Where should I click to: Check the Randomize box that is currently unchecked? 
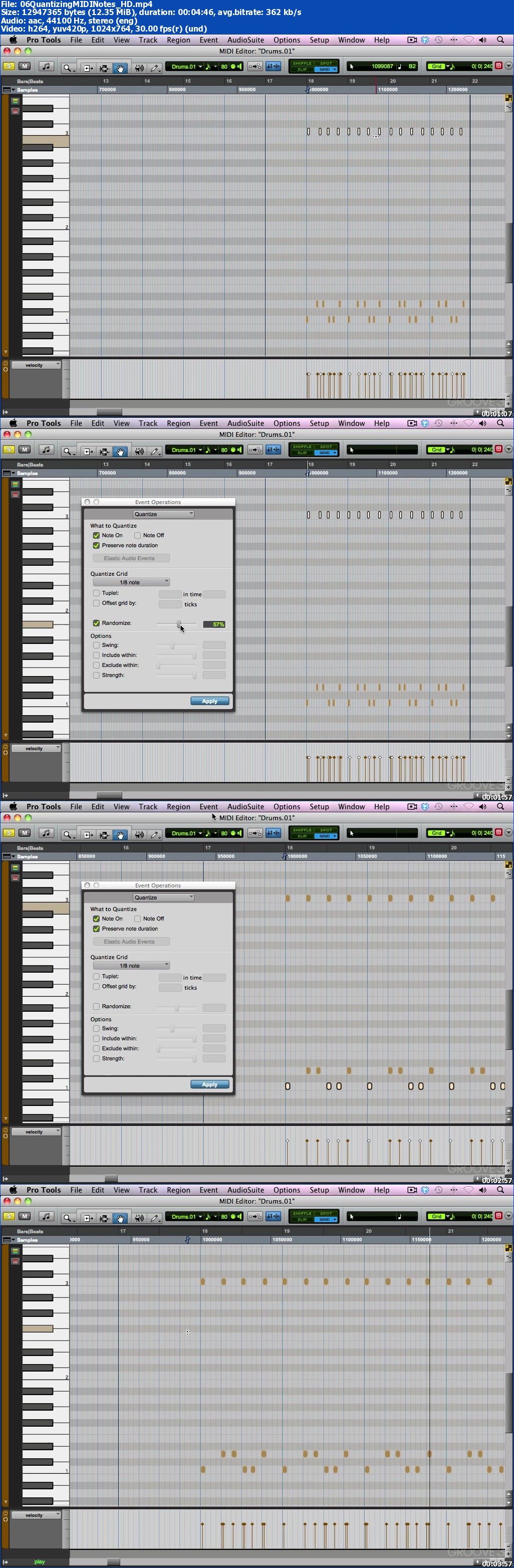coord(96,1007)
